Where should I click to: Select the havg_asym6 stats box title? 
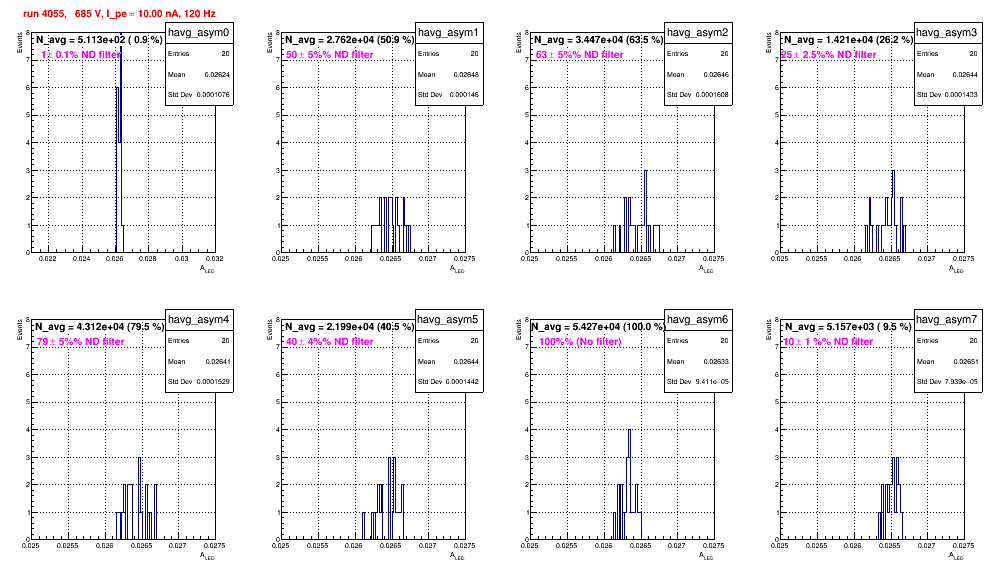698,319
